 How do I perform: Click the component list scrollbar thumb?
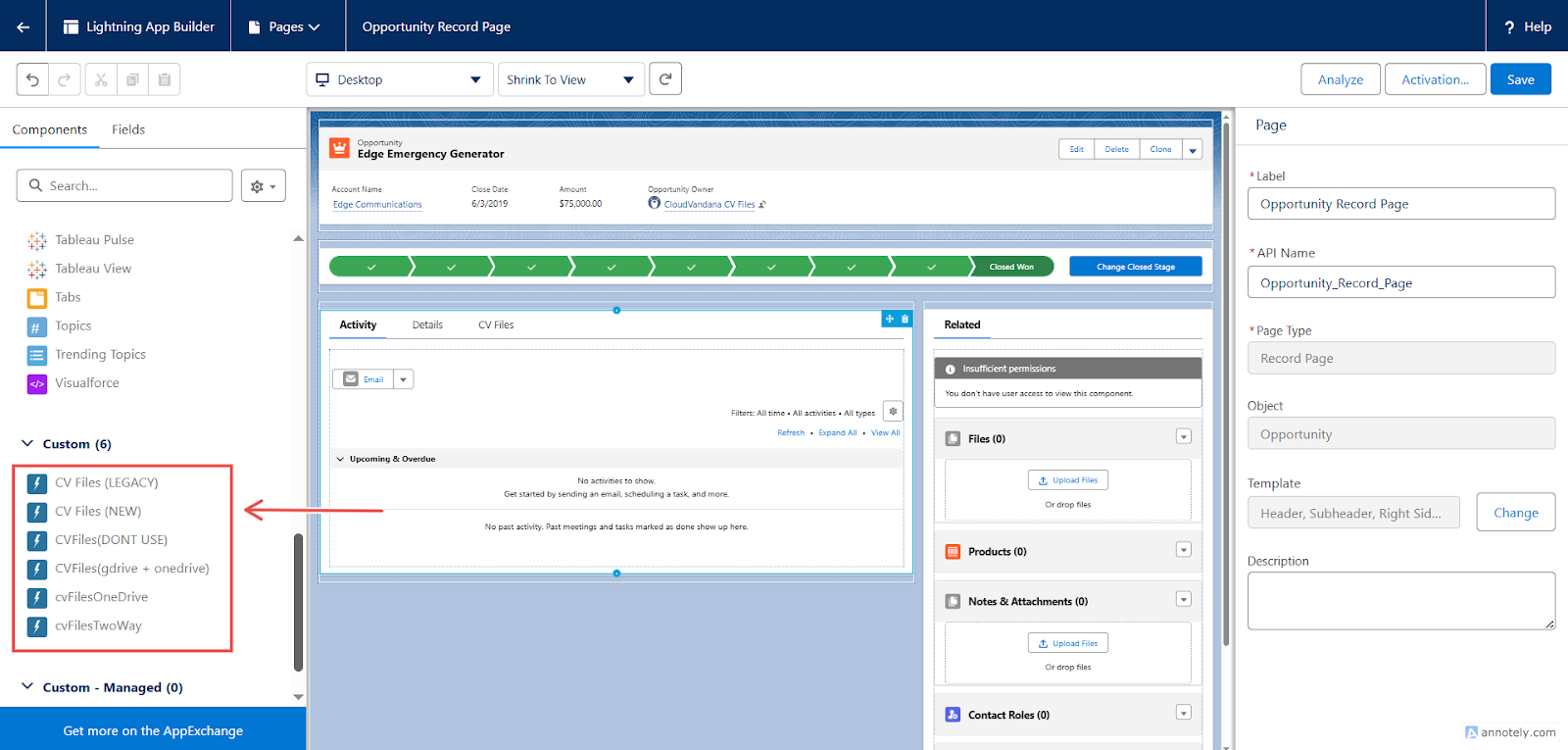click(x=298, y=603)
